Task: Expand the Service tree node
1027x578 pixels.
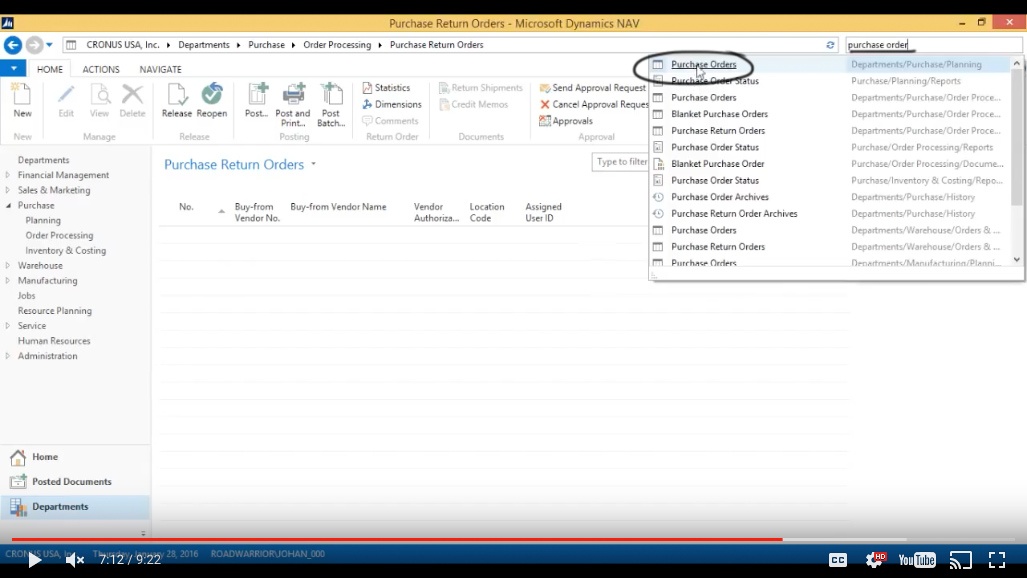Action: tap(8, 326)
